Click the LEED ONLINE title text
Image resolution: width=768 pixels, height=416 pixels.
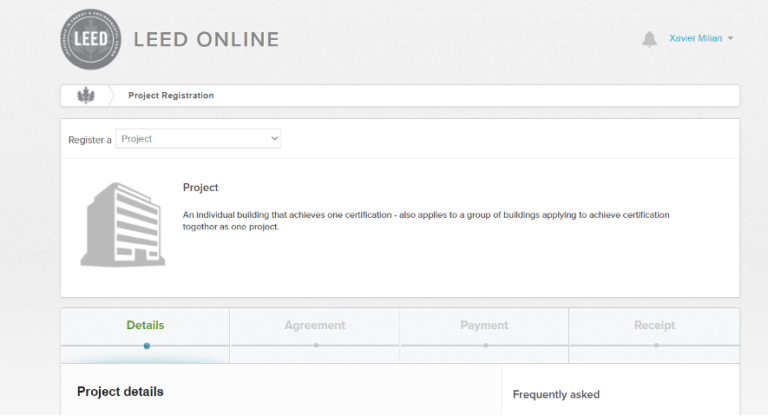point(206,40)
